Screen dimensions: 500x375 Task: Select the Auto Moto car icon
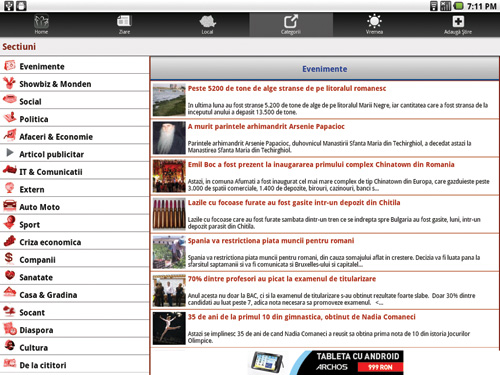[x=10, y=205]
